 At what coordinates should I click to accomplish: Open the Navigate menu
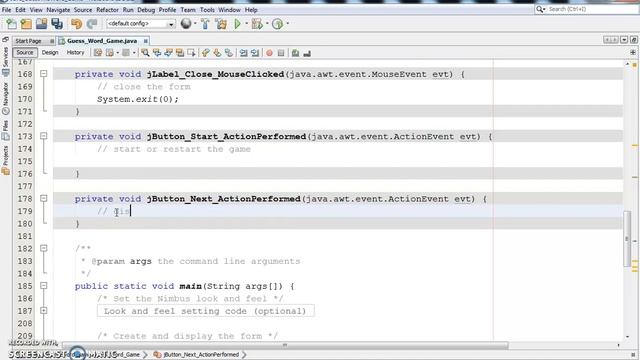(58, 10)
